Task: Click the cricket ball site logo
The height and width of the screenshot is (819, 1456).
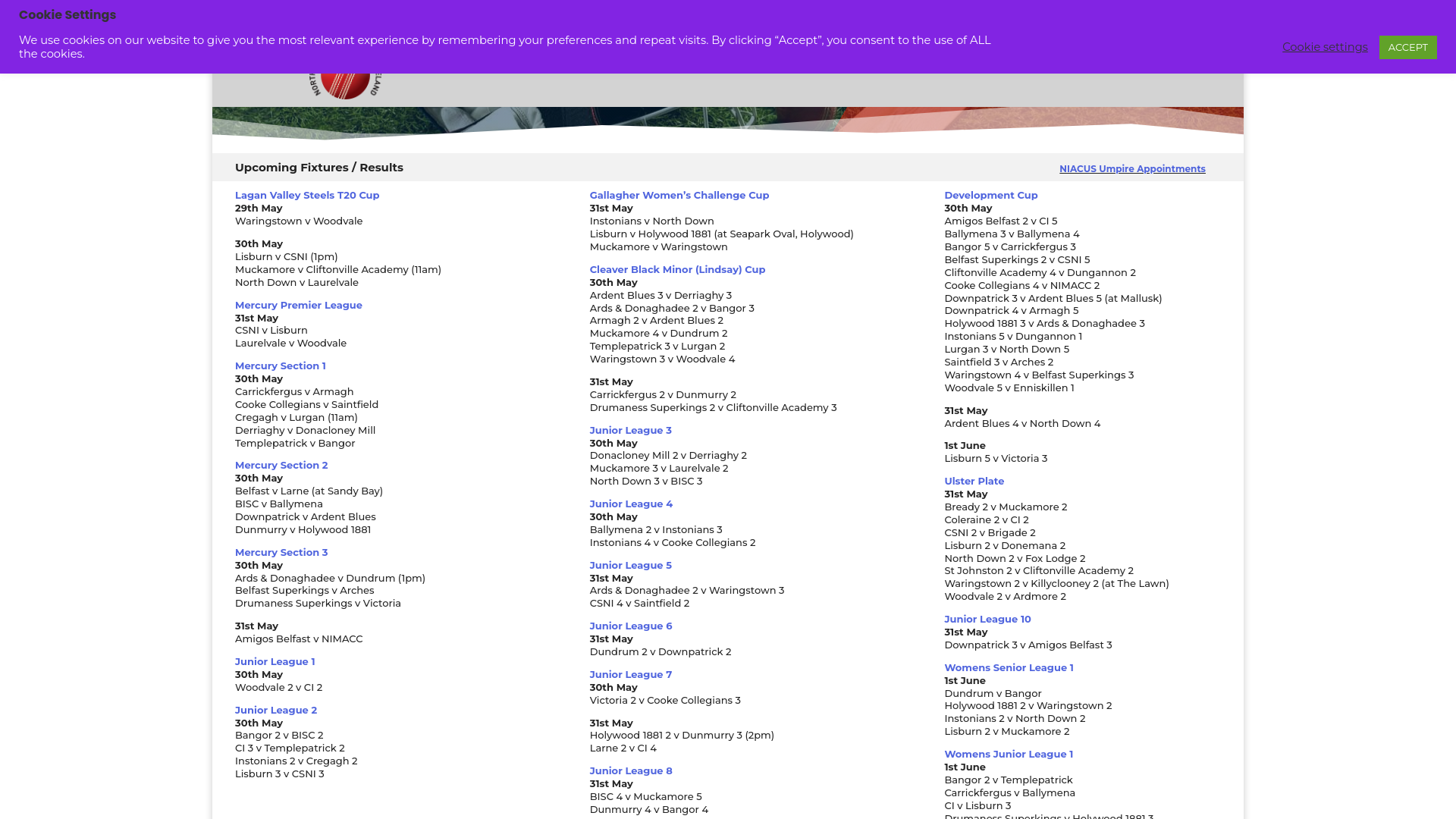Action: [345, 85]
